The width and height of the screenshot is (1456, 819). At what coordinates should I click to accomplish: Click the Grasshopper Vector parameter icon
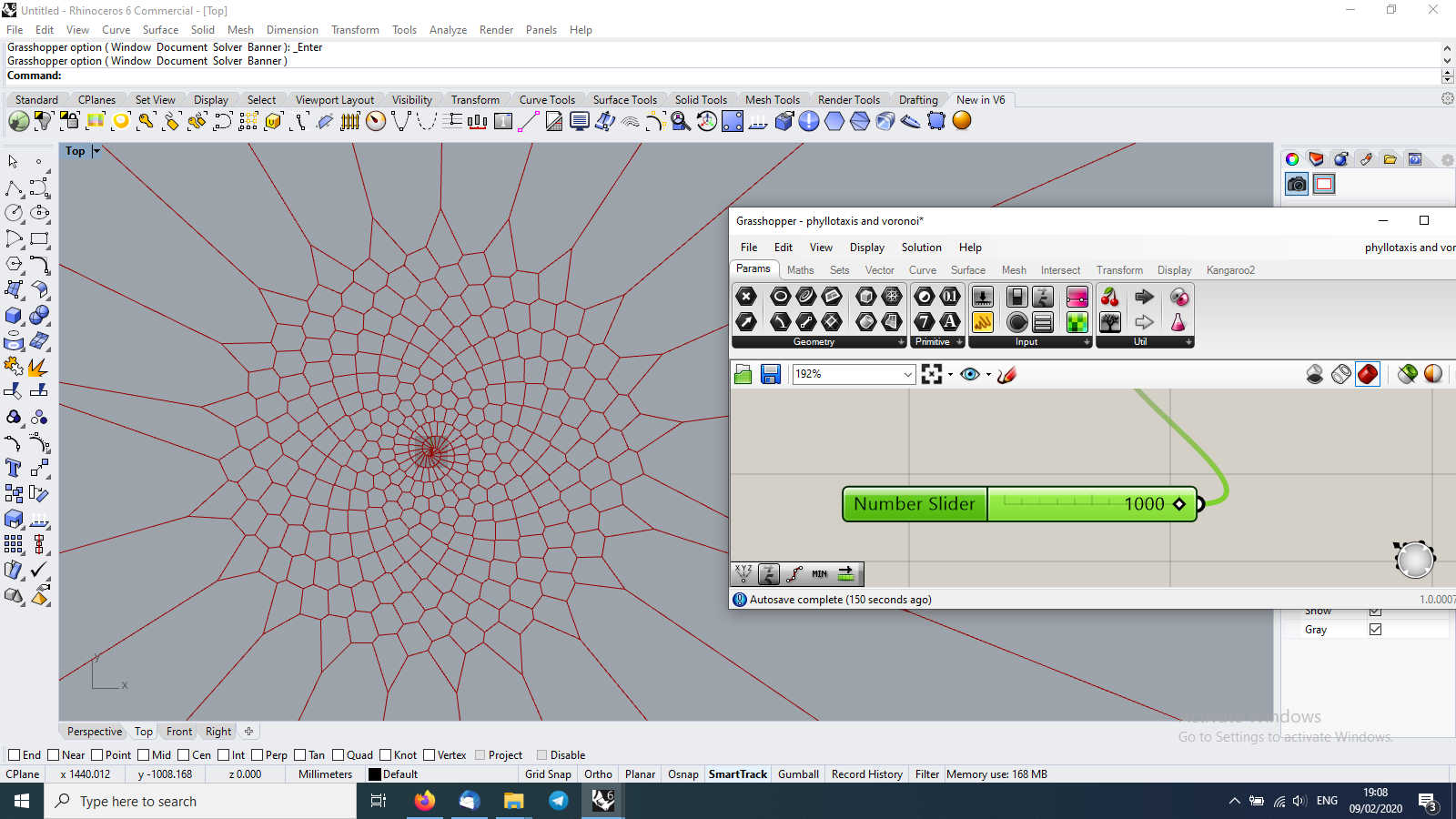(746, 321)
